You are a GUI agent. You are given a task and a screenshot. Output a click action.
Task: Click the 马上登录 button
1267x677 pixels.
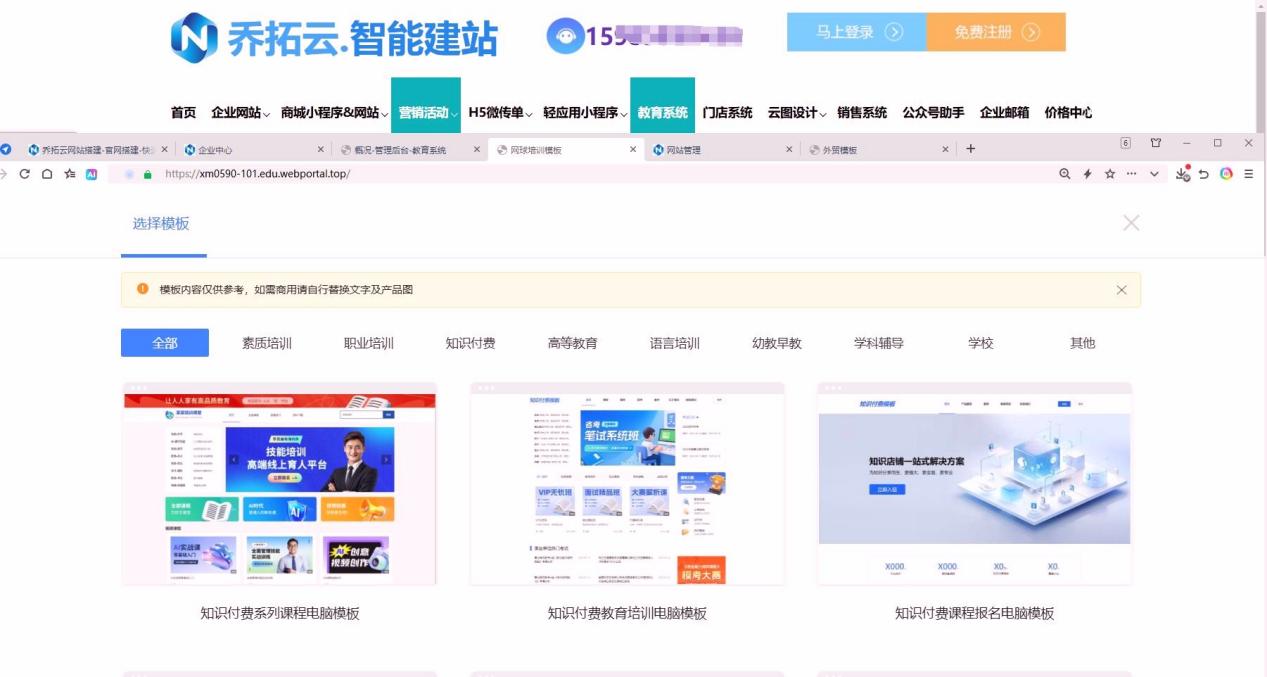click(856, 32)
